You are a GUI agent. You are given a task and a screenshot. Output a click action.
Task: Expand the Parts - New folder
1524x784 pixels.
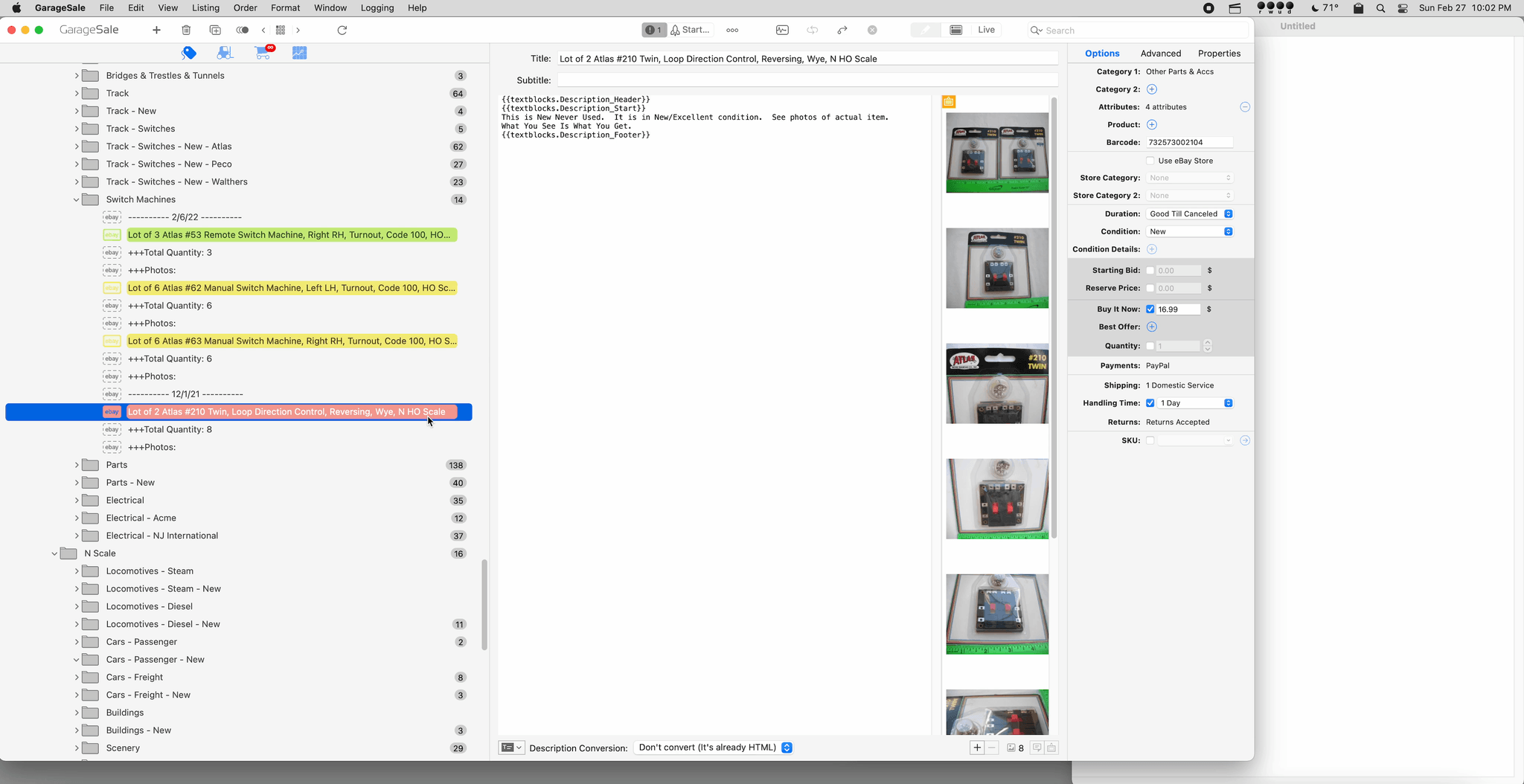point(76,483)
